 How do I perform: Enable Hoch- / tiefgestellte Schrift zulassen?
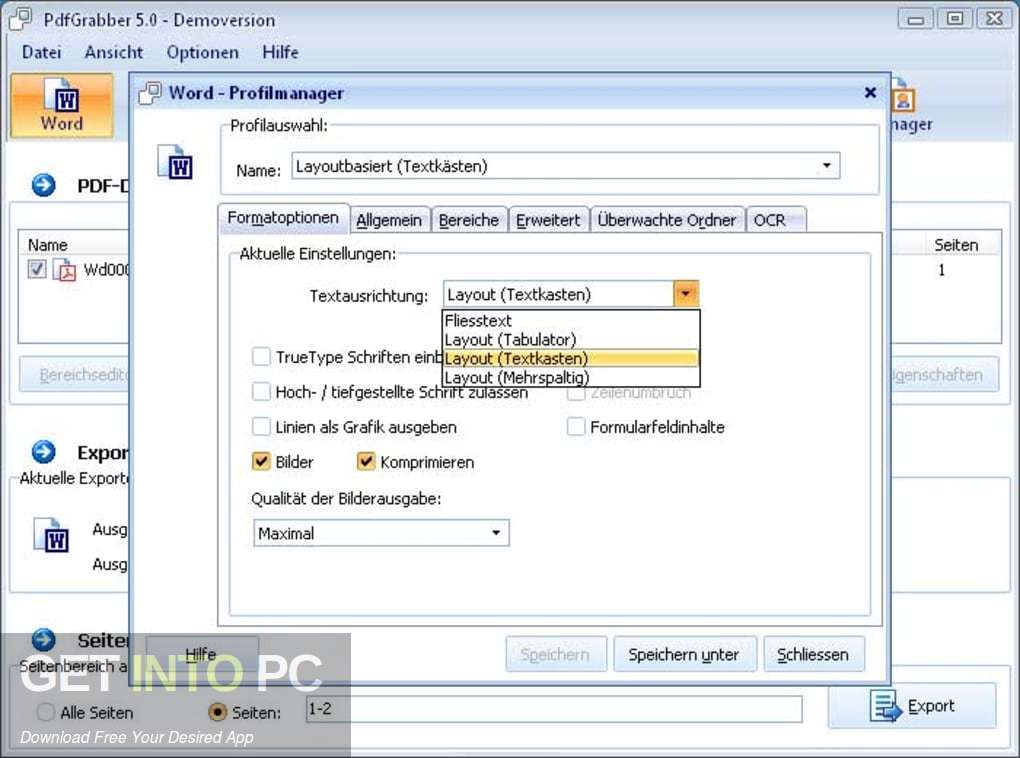coord(261,392)
